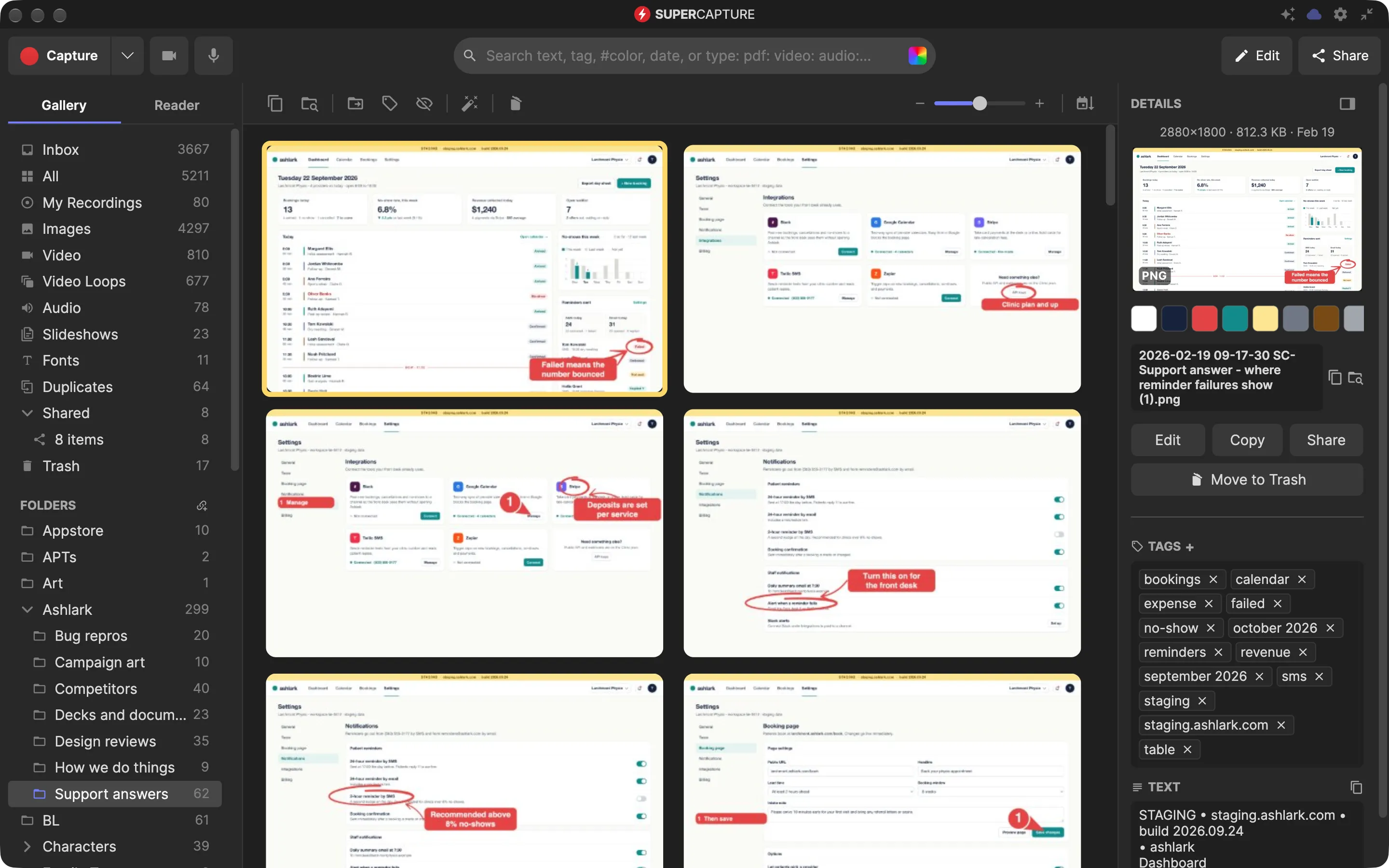
Task: Click Copy button in Details panel
Action: (x=1247, y=440)
